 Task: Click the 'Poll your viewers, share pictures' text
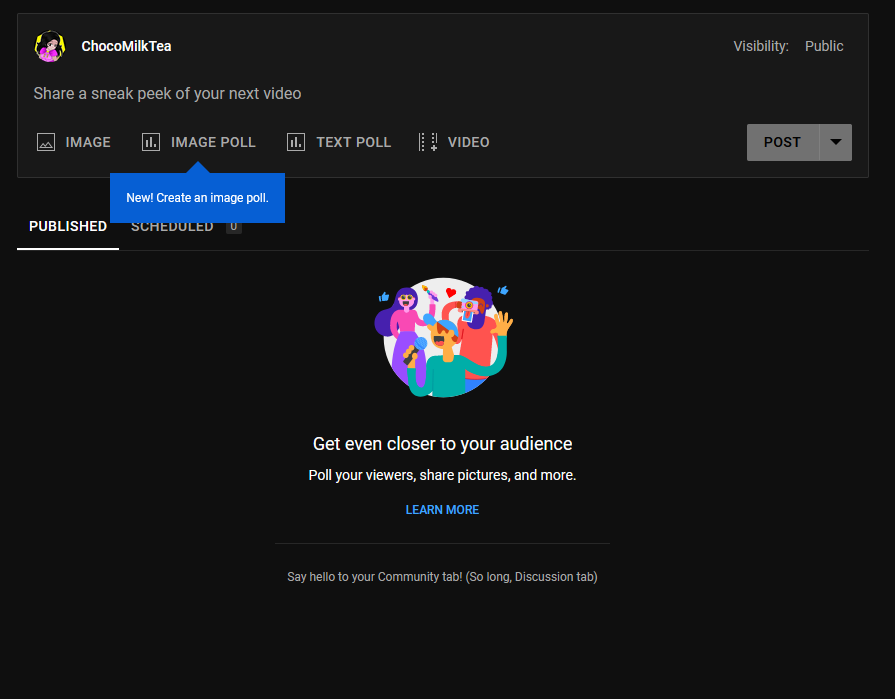[x=442, y=475]
